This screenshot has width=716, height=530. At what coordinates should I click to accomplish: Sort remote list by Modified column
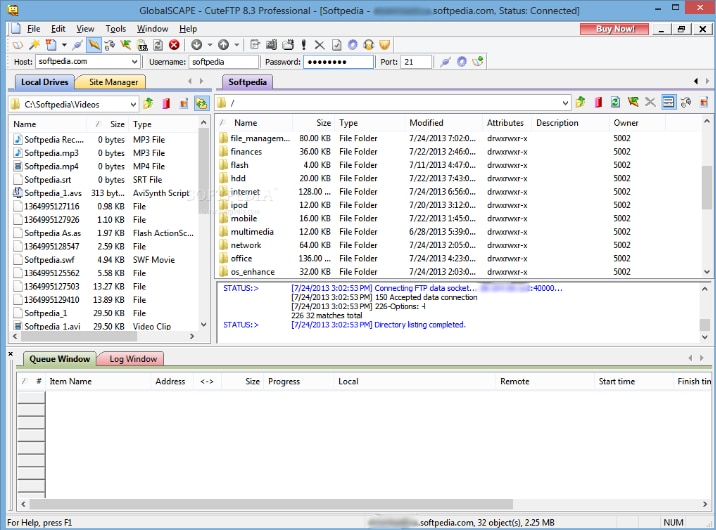[x=443, y=123]
